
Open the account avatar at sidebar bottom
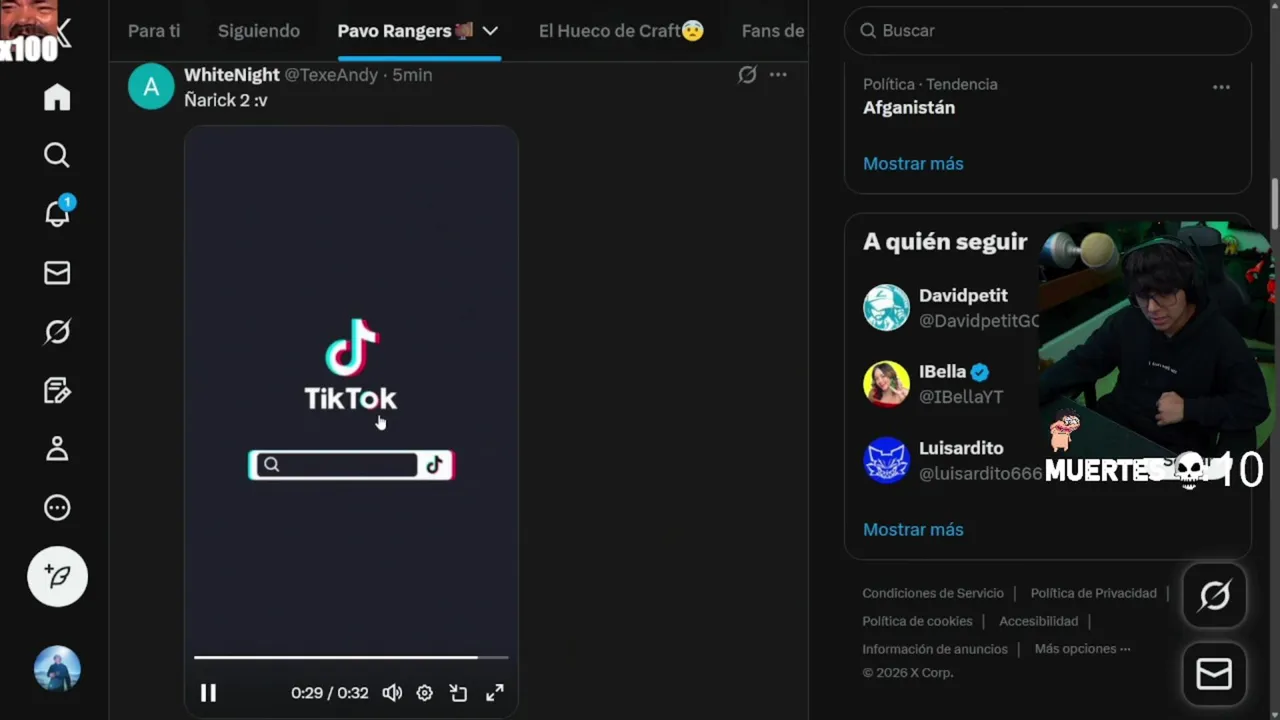(x=57, y=669)
